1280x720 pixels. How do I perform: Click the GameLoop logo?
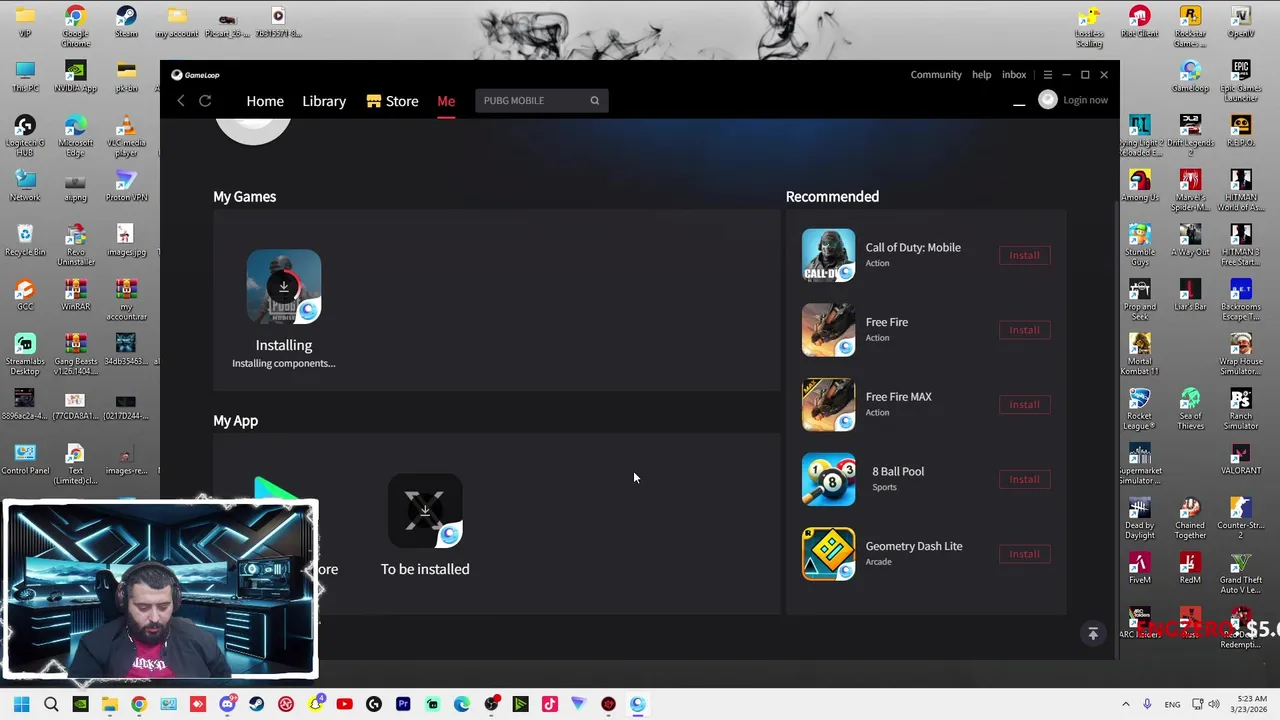195,75
